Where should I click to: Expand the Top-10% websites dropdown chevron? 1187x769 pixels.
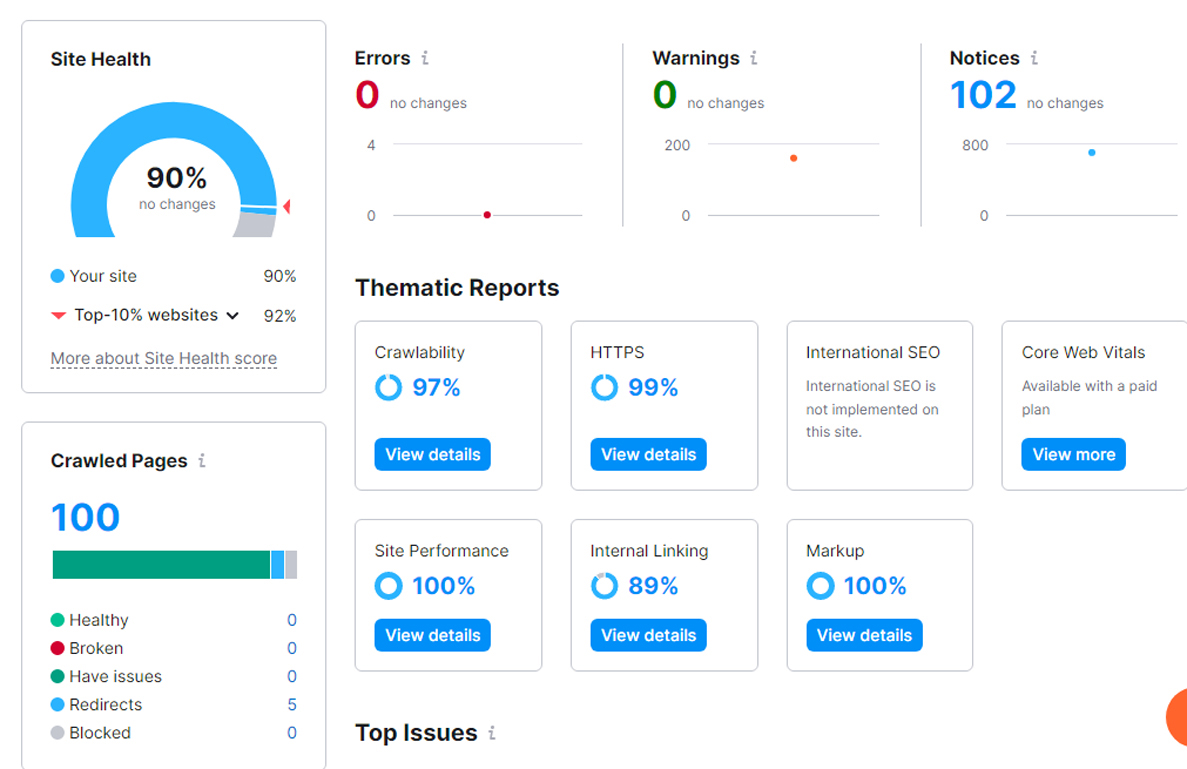tap(232, 316)
